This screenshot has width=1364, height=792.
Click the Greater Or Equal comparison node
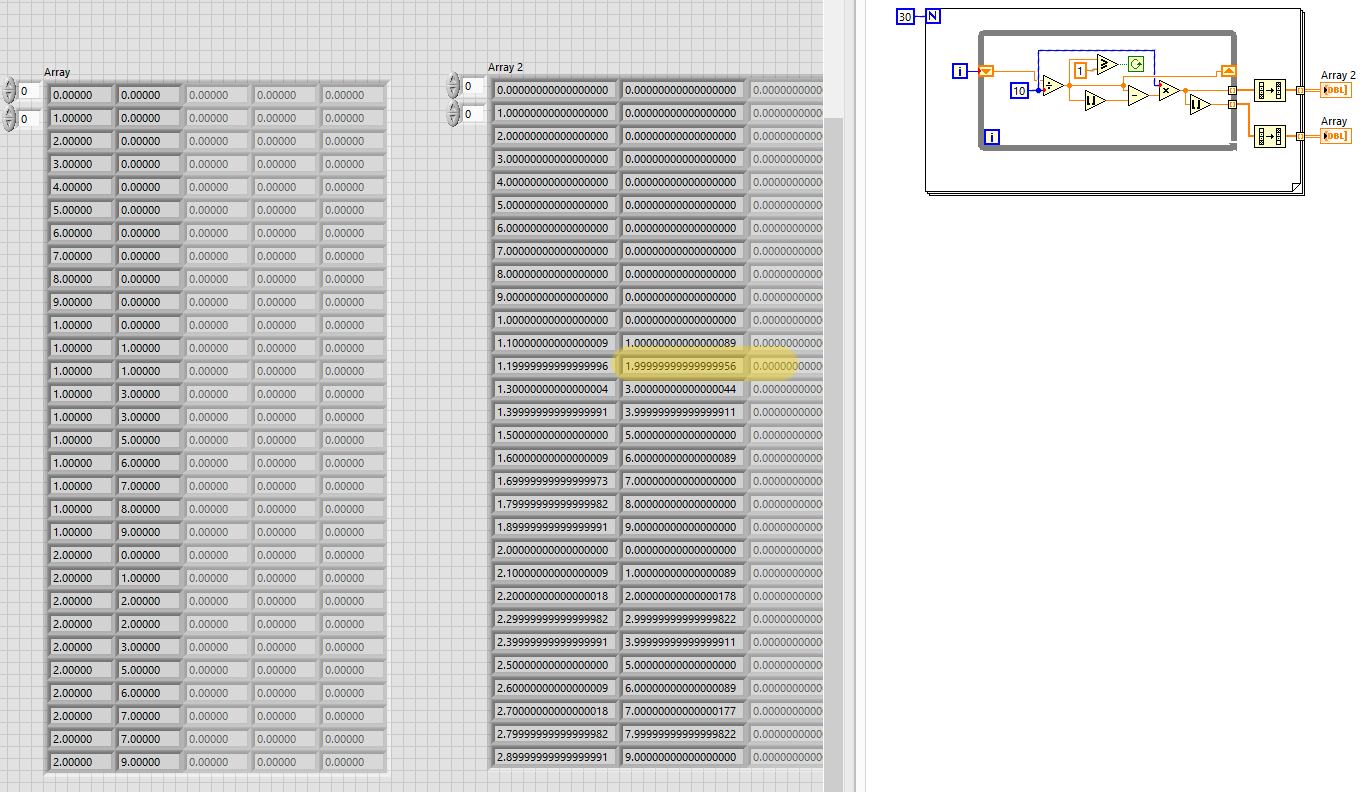1107,65
